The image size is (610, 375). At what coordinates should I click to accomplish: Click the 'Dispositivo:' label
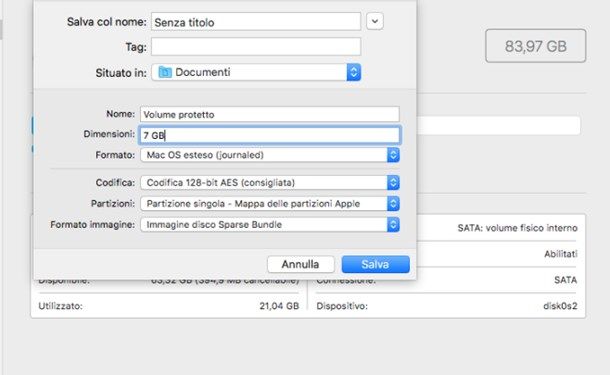(342, 306)
